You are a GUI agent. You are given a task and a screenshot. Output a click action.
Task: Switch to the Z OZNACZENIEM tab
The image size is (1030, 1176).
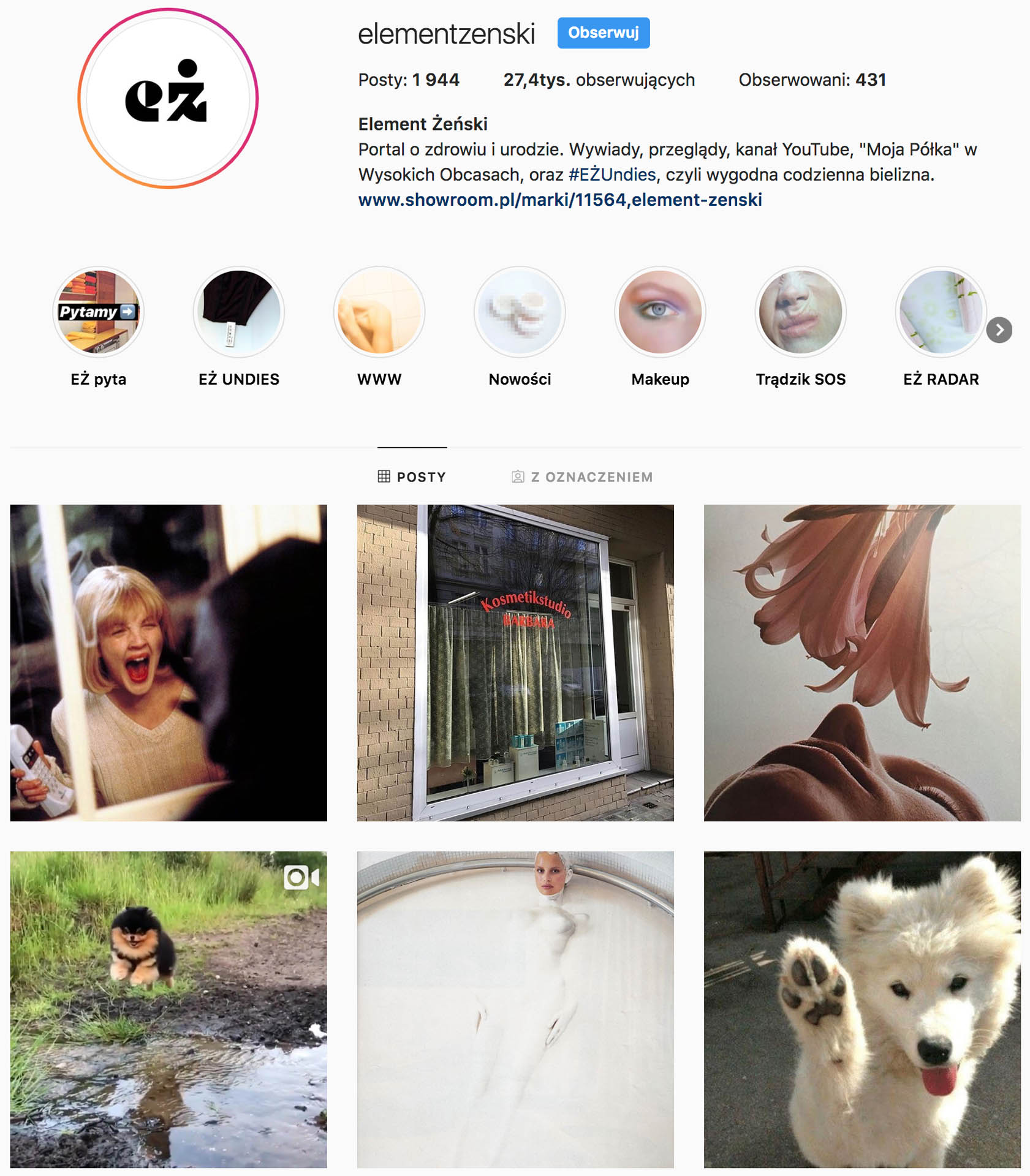582,477
